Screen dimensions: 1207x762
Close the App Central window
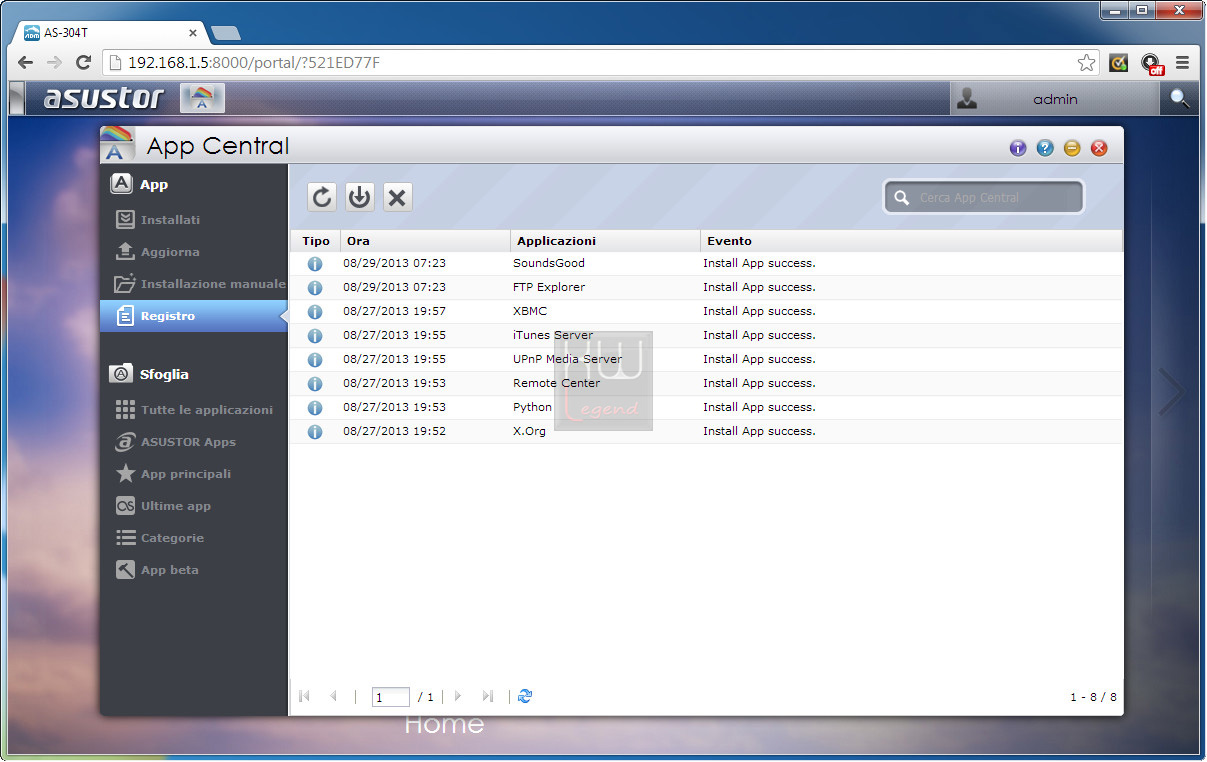pos(1099,148)
